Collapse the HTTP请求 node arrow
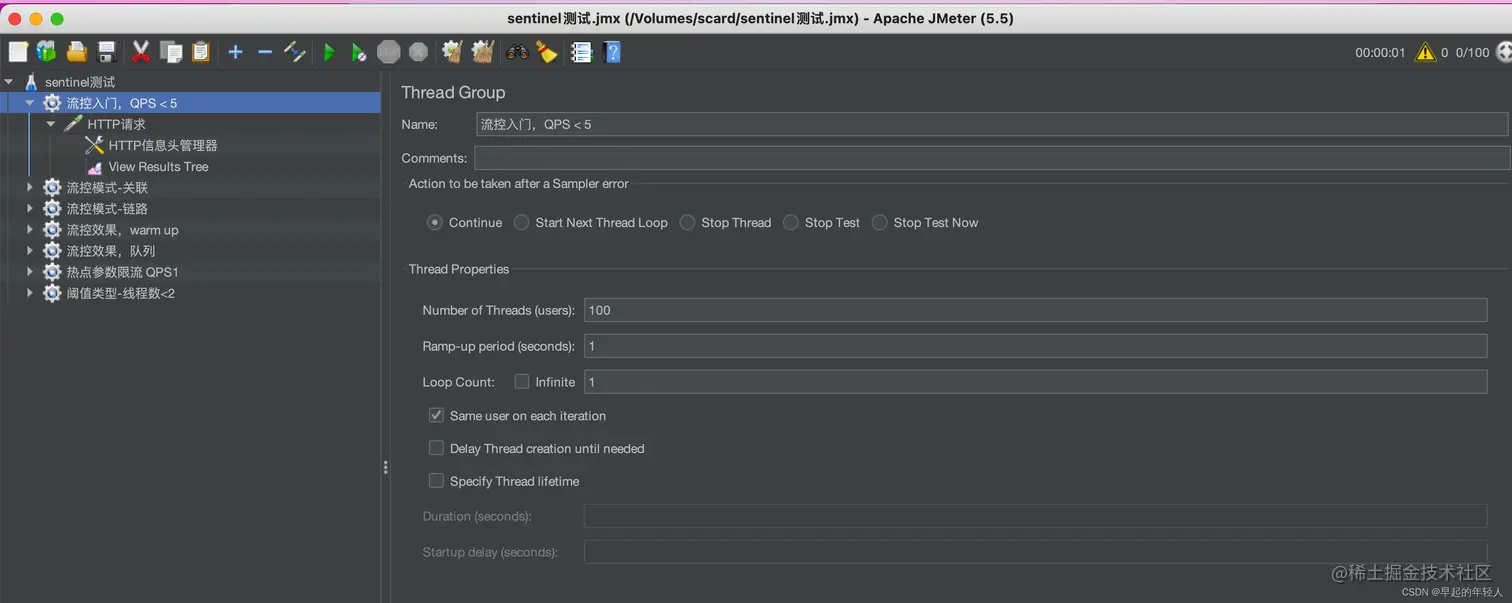 [x=51, y=124]
